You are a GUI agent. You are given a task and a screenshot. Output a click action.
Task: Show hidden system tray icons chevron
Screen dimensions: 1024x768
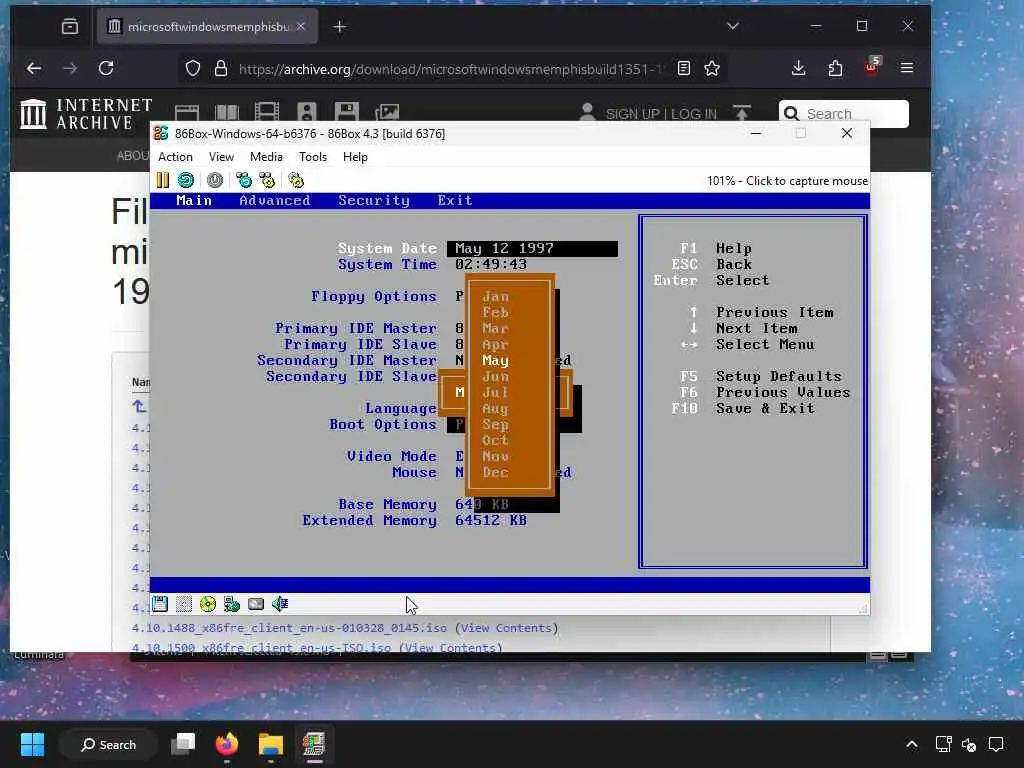[912, 744]
